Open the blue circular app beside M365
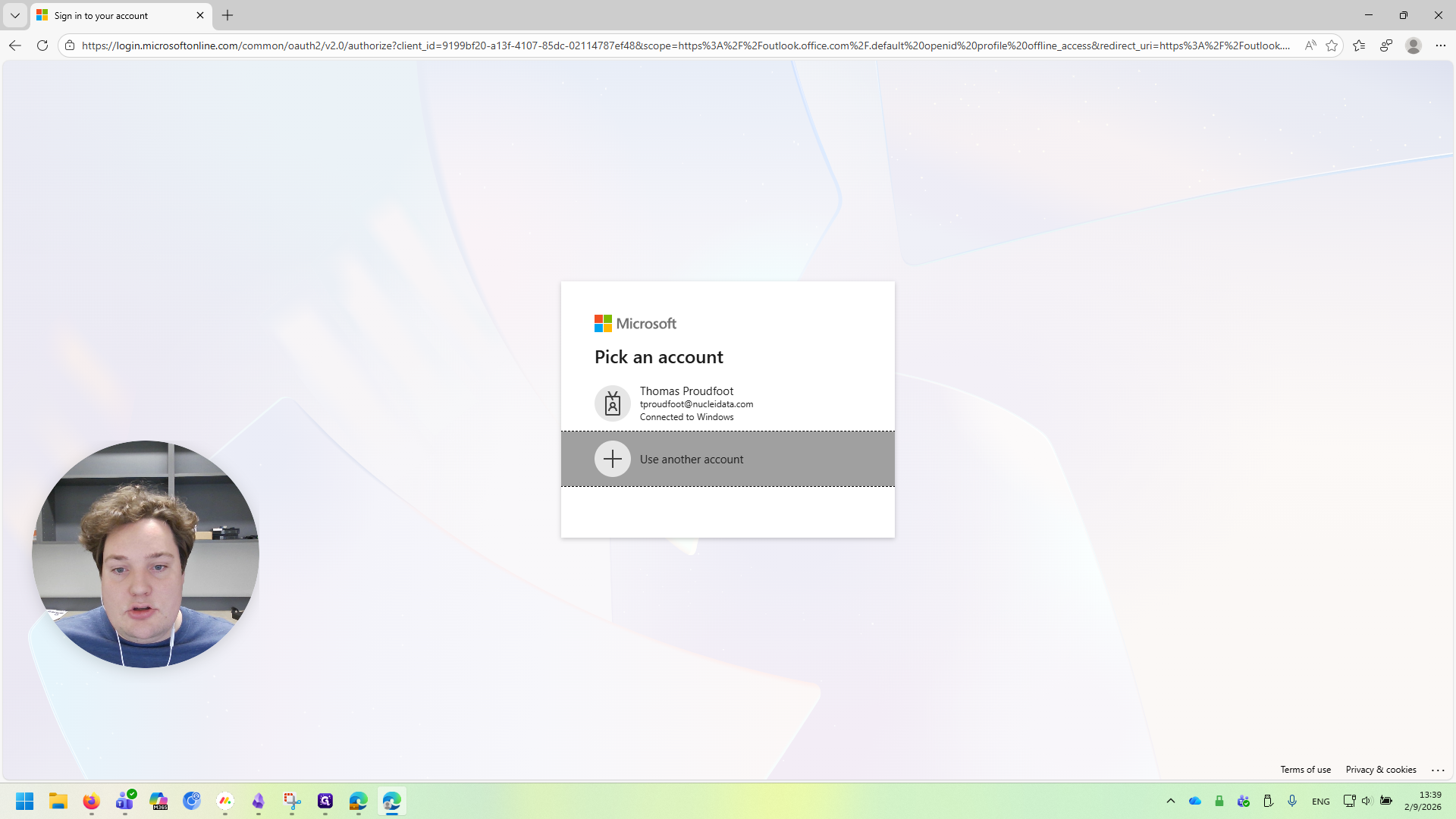Viewport: 1456px width, 819px height. coord(192,801)
